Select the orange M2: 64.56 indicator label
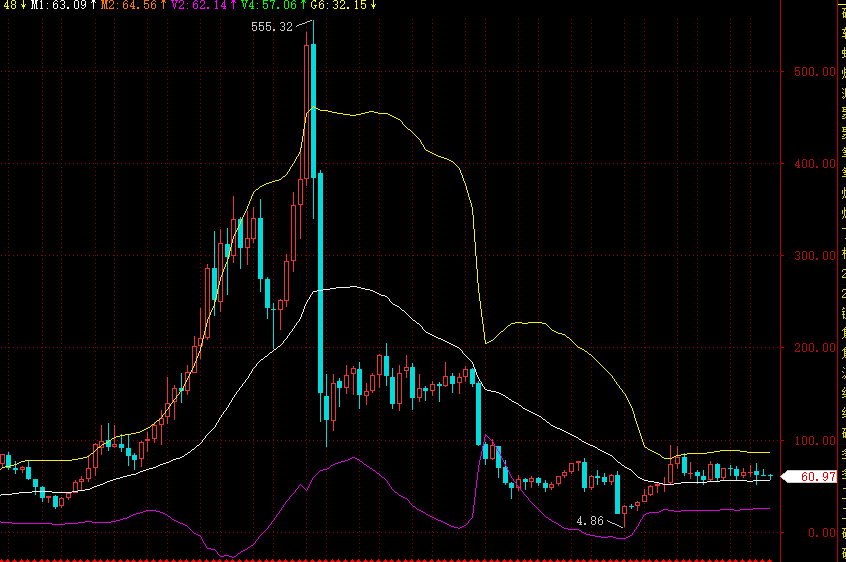Screen dimensions: 846x562 pyautogui.click(x=128, y=5)
